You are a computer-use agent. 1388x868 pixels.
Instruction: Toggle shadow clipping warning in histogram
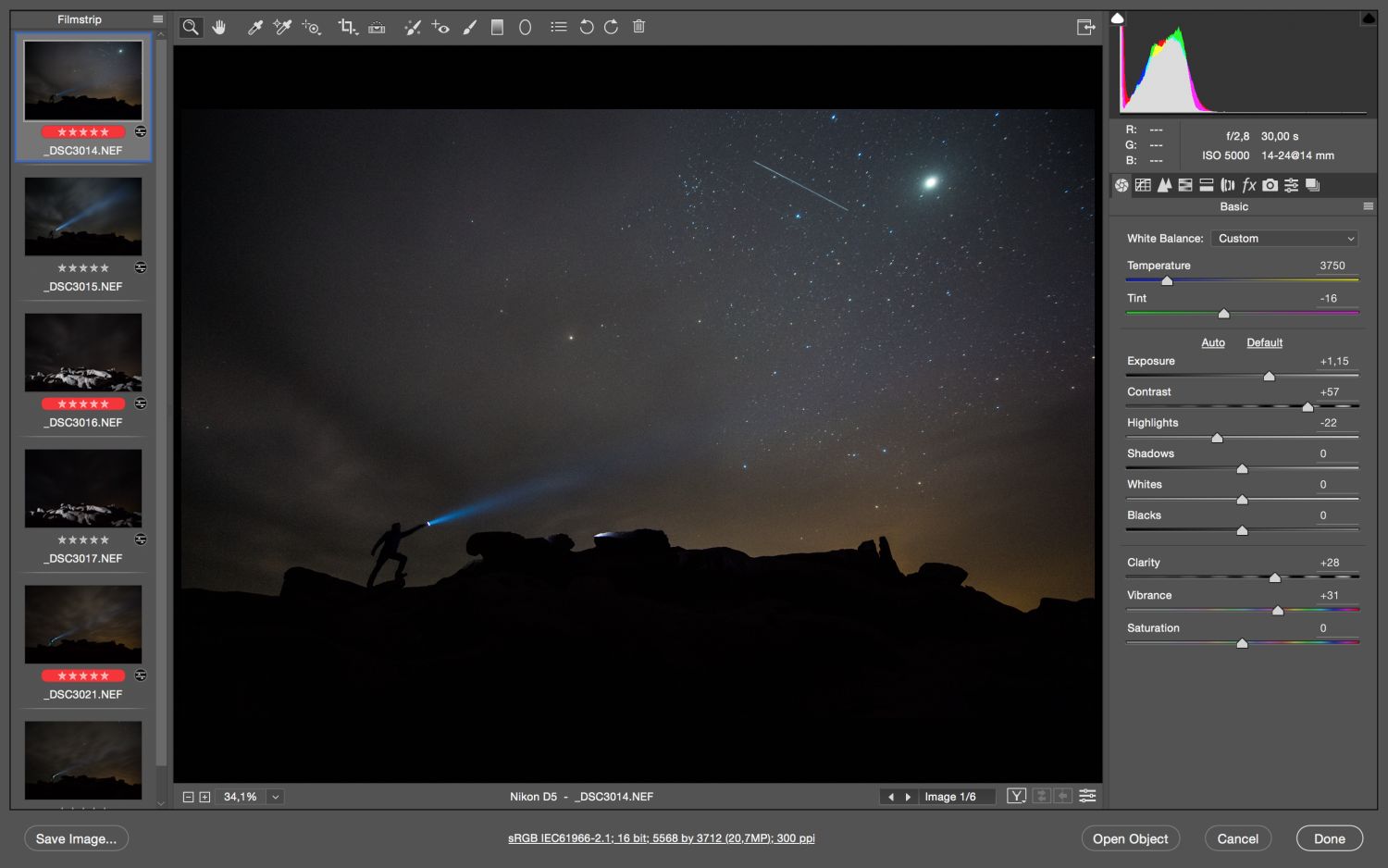(1118, 19)
